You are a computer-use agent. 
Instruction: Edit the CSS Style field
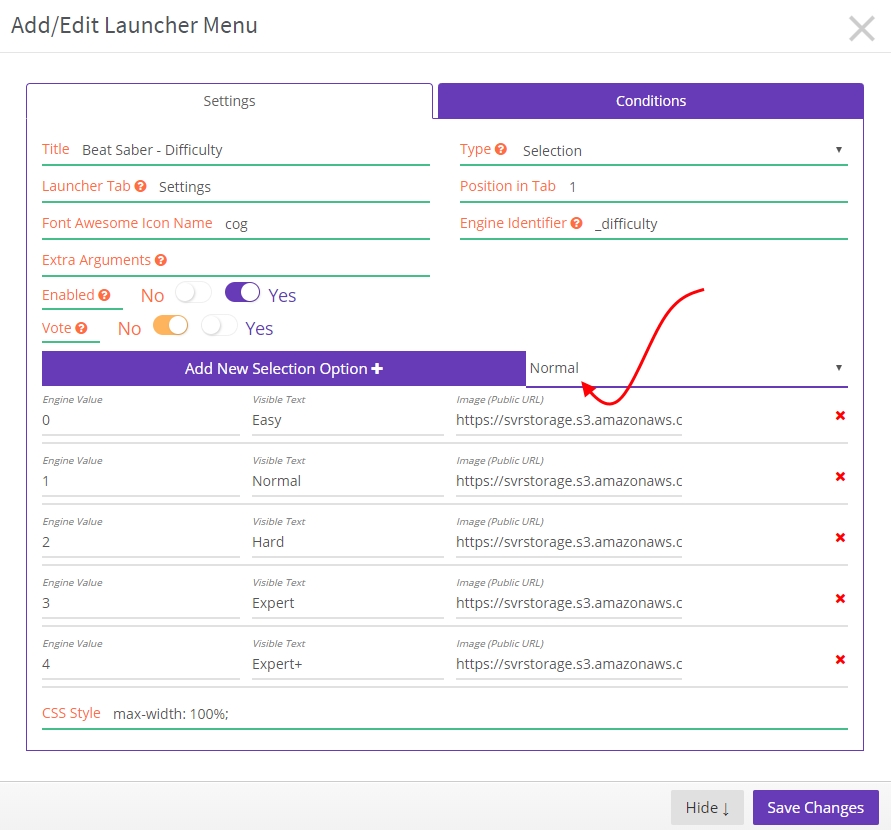(480, 714)
